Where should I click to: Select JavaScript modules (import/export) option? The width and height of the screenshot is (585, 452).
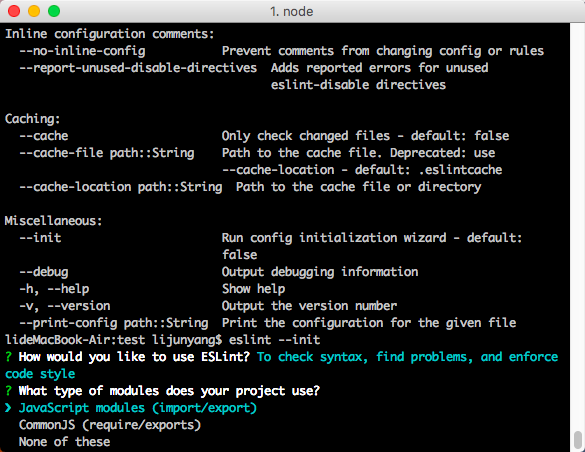[138, 408]
